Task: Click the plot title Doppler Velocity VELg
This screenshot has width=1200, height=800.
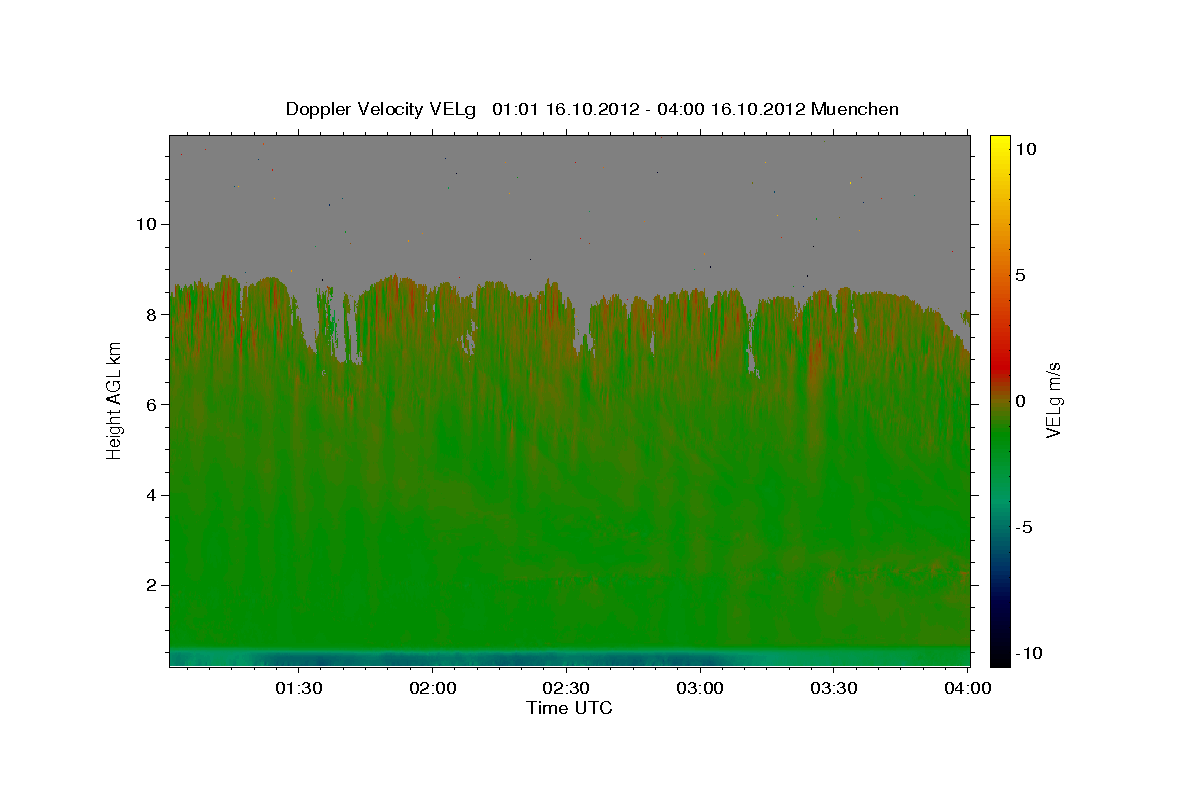Action: coord(380,109)
